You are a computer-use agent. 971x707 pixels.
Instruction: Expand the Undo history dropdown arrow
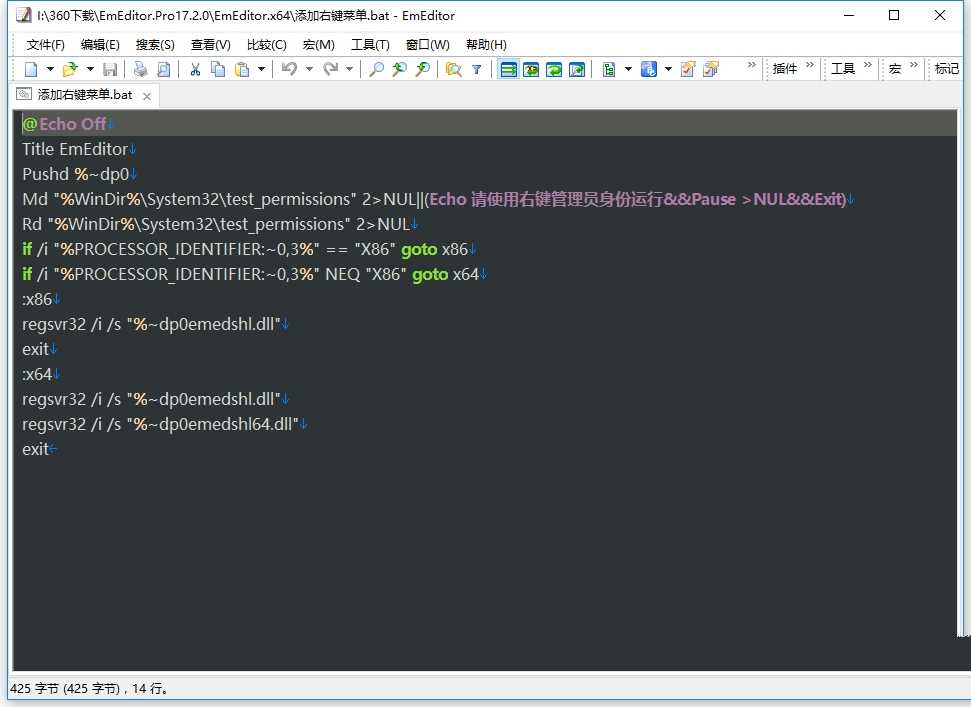point(309,69)
